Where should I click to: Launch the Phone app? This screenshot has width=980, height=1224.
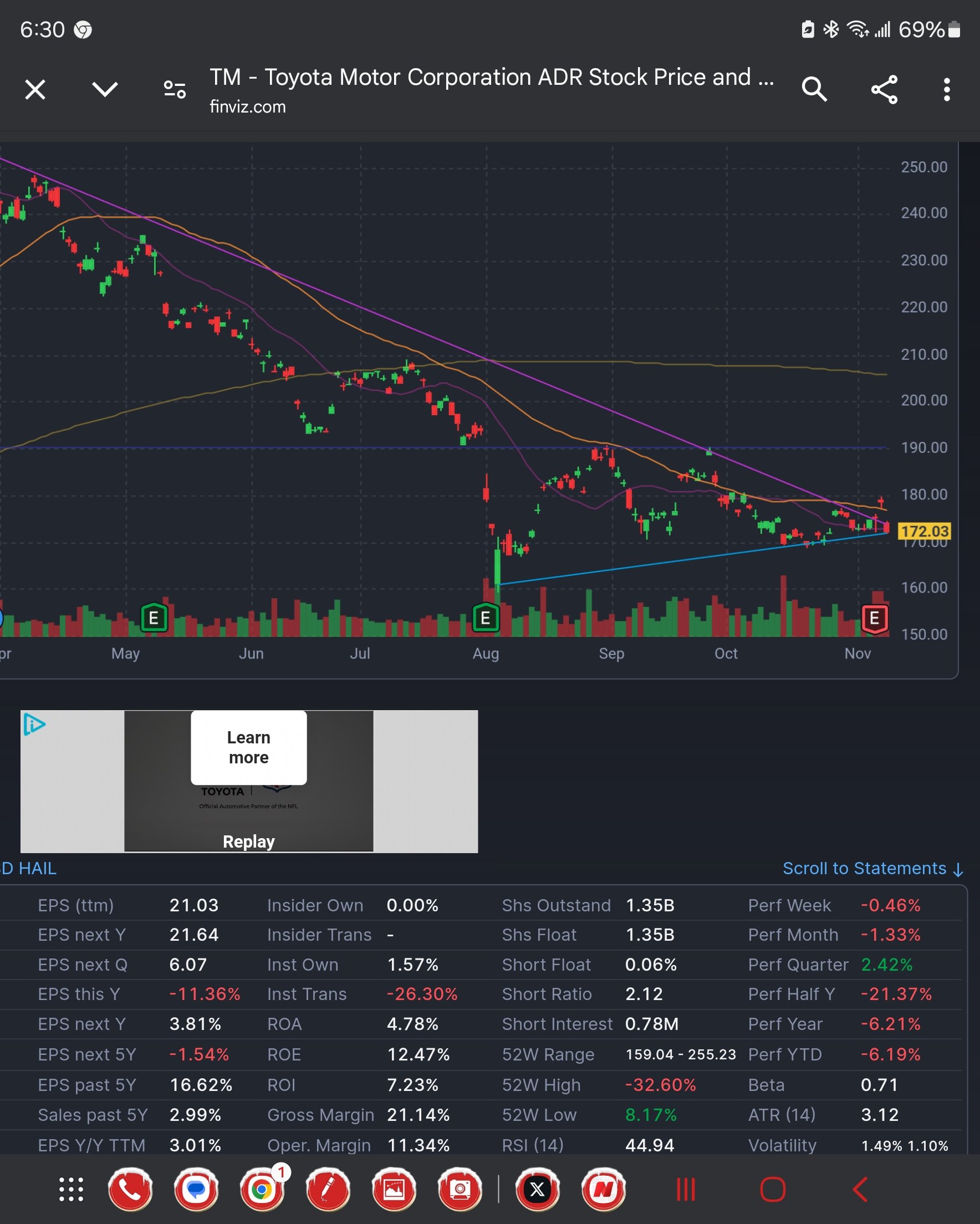130,1190
